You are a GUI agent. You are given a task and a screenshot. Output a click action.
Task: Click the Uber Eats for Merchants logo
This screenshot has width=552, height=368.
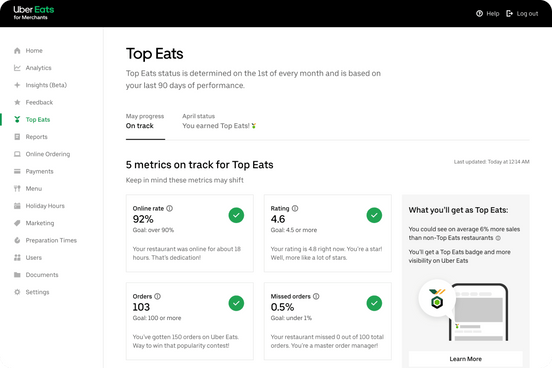point(34,13)
